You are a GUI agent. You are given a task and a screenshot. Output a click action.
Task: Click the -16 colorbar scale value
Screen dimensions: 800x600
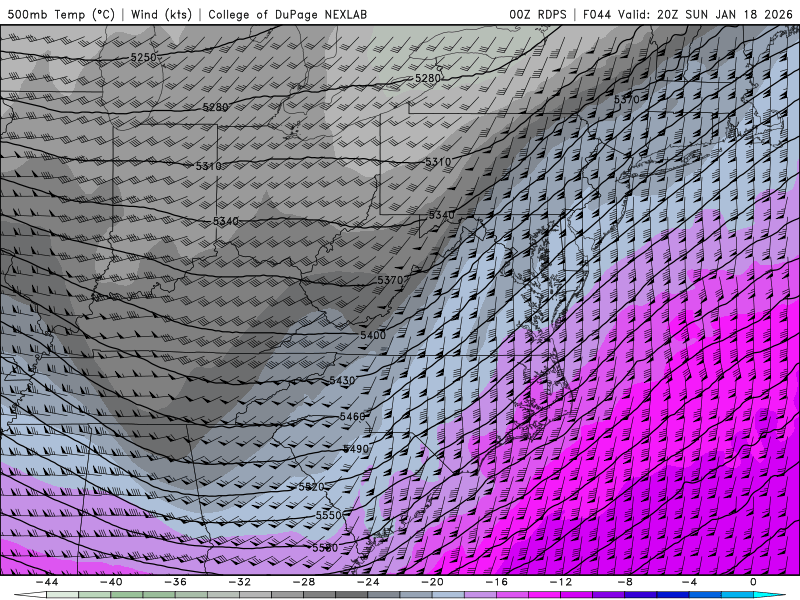click(496, 582)
